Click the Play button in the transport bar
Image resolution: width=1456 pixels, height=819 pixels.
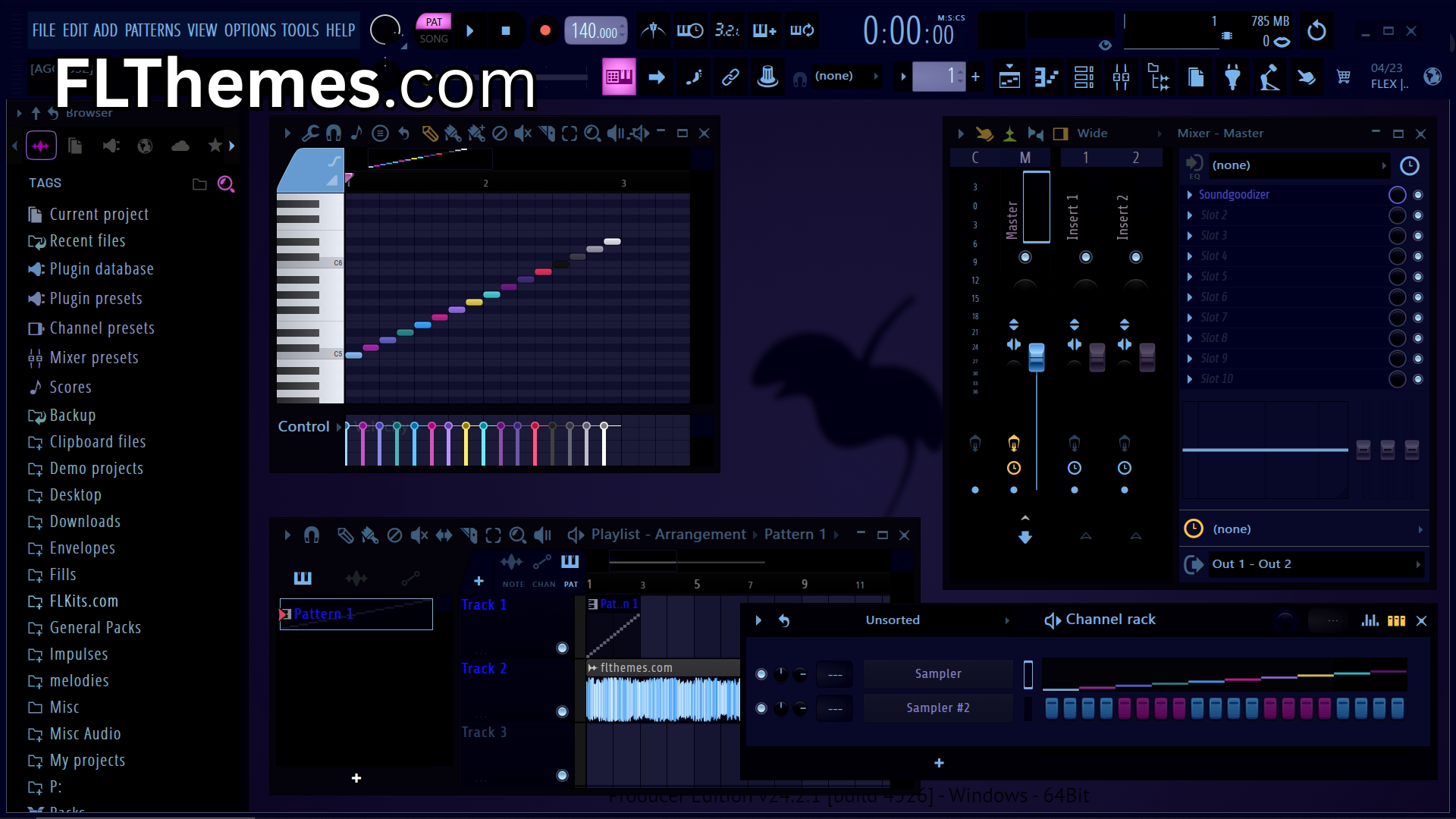(x=469, y=31)
